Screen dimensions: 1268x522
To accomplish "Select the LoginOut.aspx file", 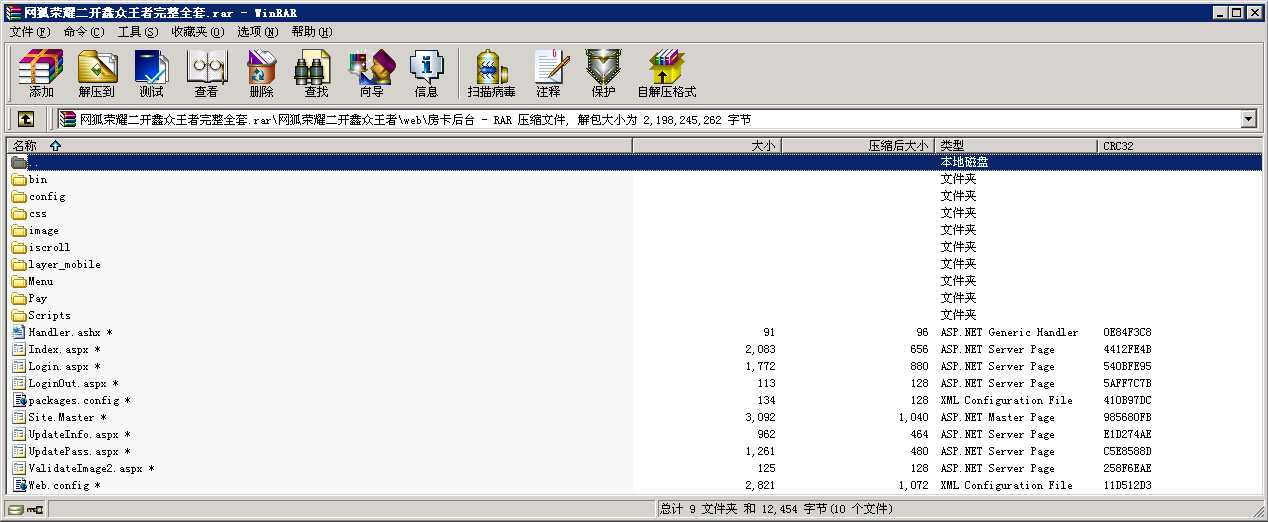I will (x=635, y=383).
